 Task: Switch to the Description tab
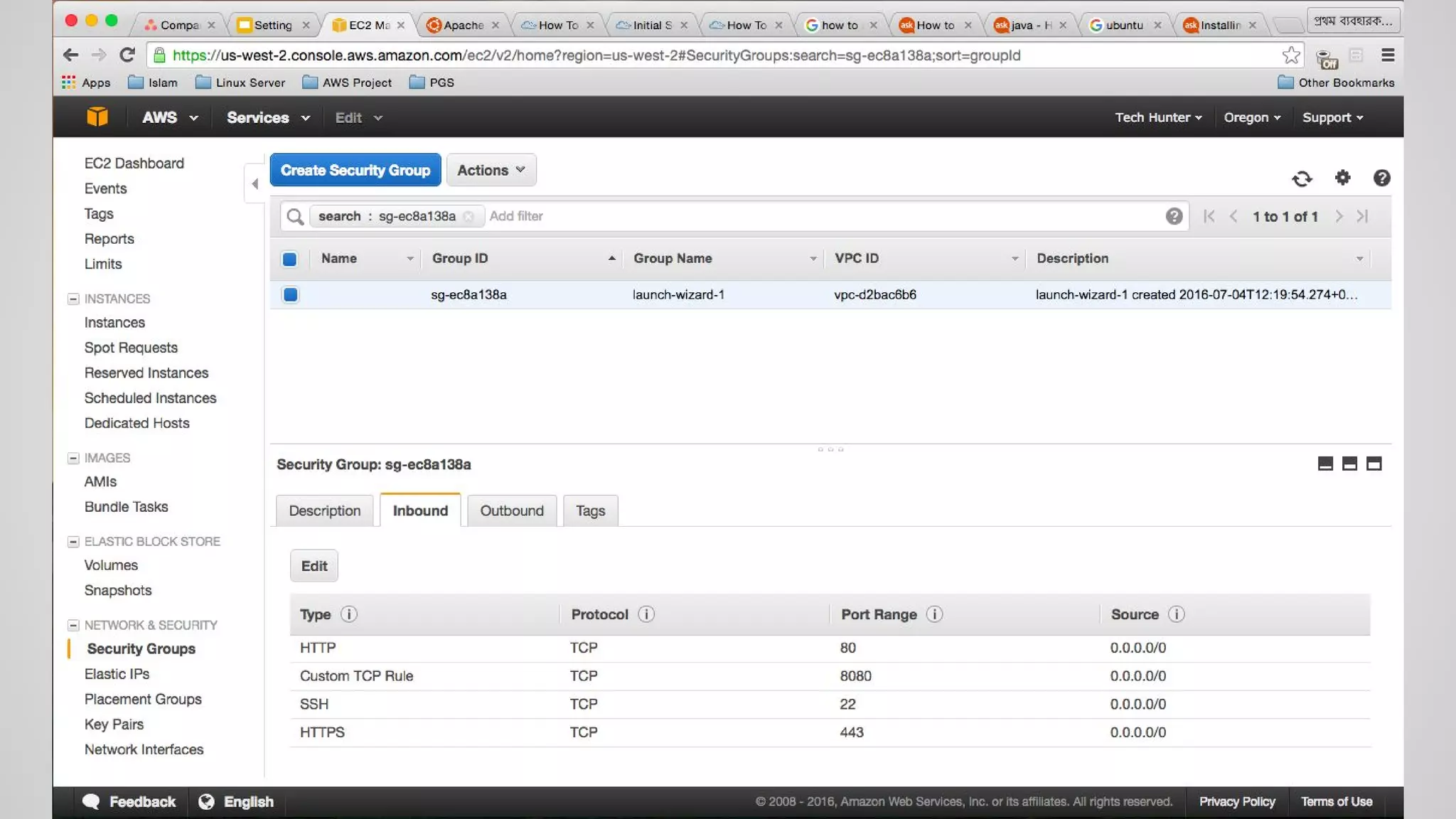click(x=324, y=510)
